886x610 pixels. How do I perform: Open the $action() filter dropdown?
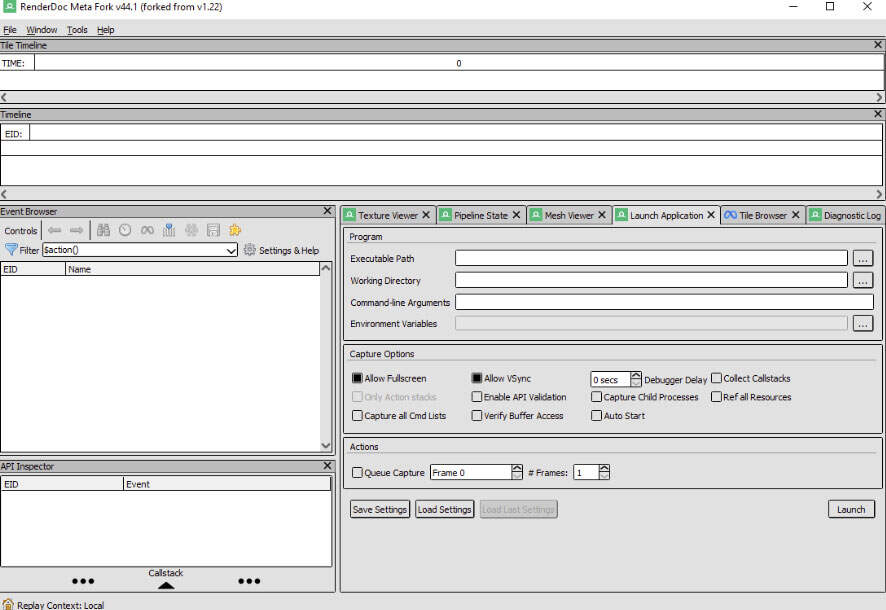pos(232,251)
